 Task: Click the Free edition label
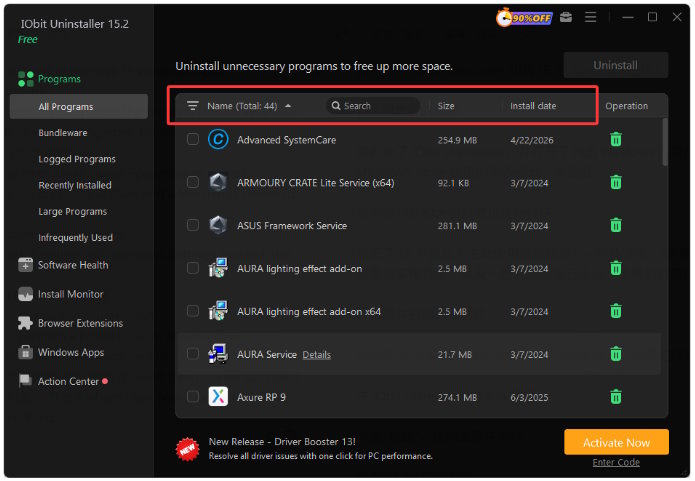click(x=27, y=39)
